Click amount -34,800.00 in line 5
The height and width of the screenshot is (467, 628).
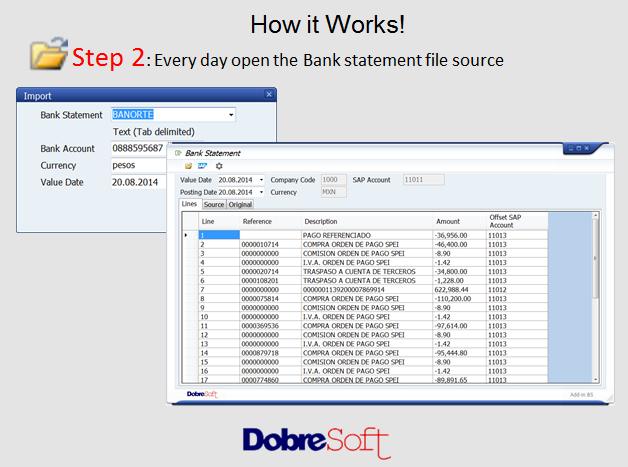pyautogui.click(x=459, y=272)
